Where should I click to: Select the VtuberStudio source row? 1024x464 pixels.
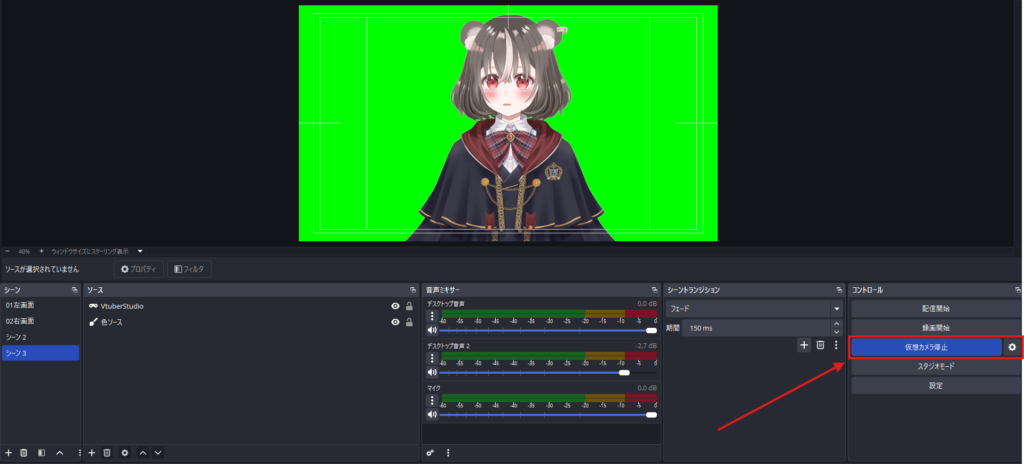[x=251, y=306]
